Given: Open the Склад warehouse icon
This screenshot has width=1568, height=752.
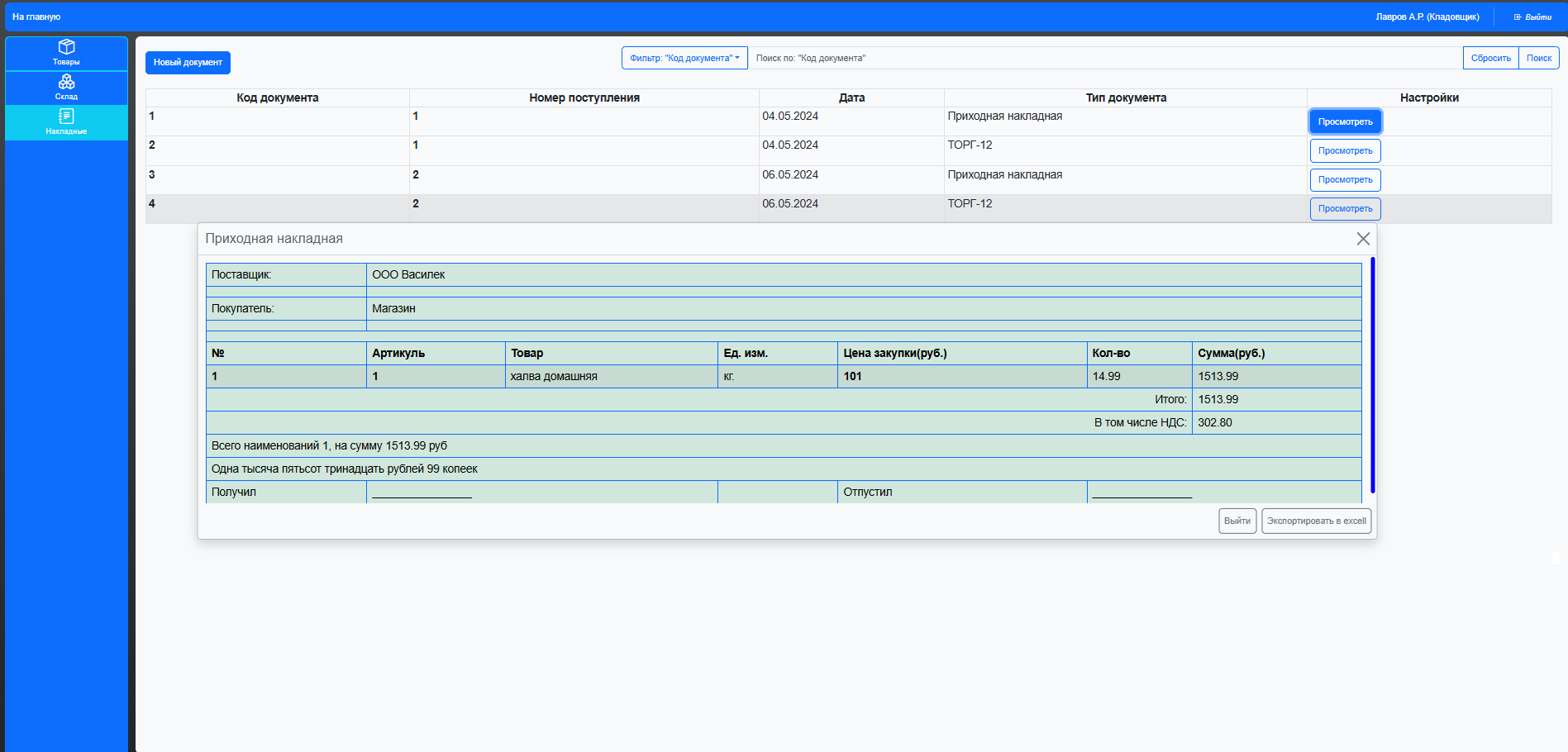Looking at the screenshot, I should point(66,82).
